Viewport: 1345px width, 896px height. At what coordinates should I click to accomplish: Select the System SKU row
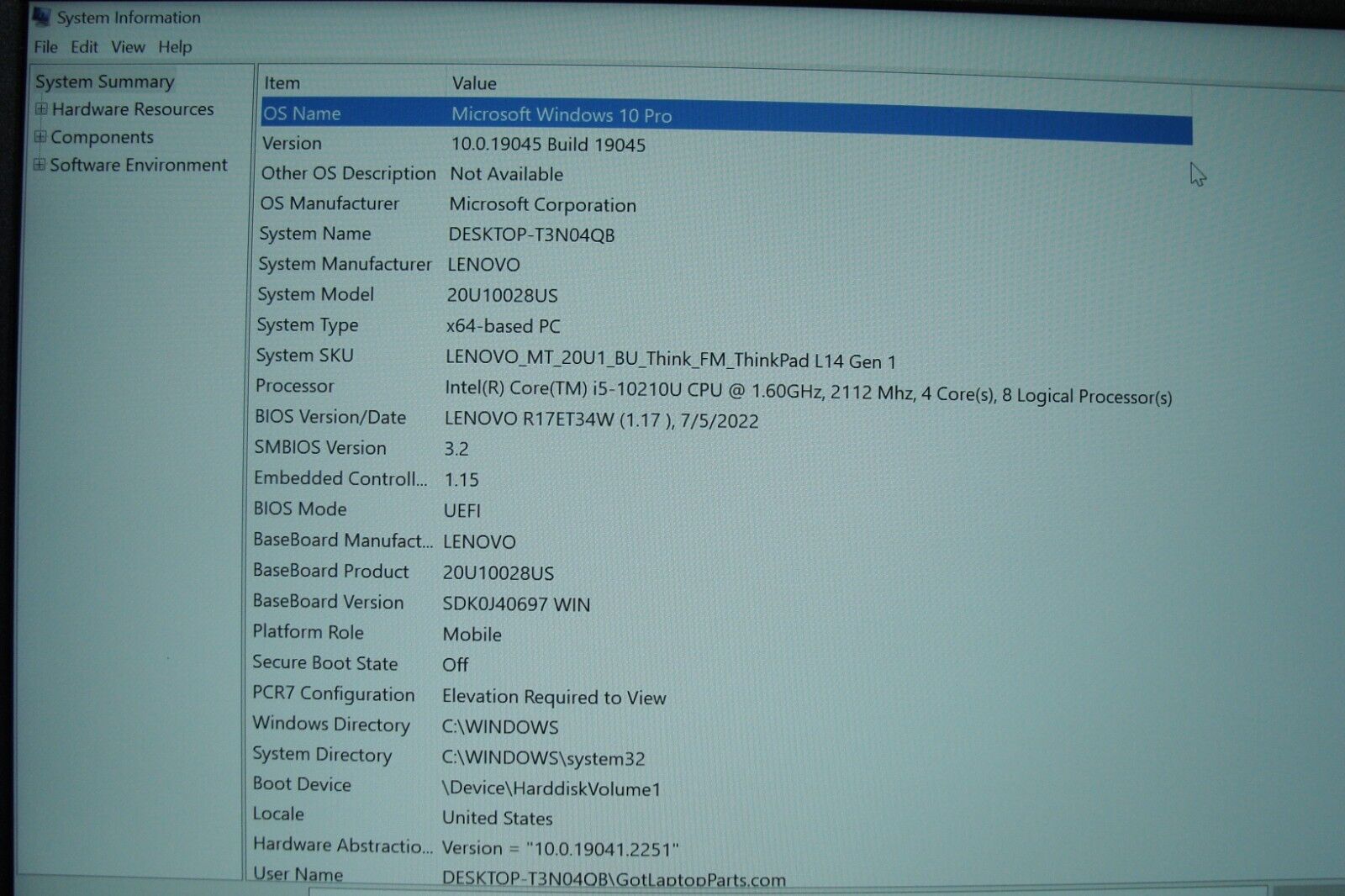pyautogui.click(x=305, y=356)
